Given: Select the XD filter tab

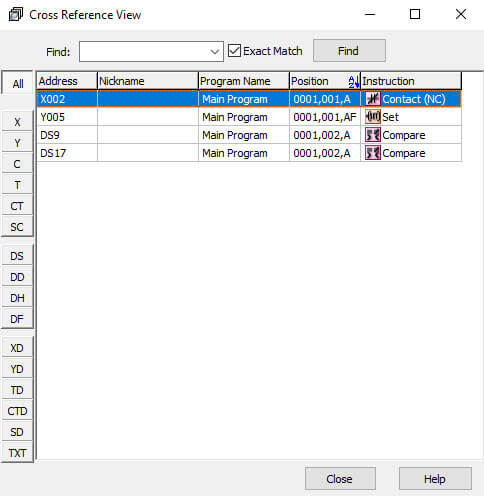Looking at the screenshot, I should 17,348.
